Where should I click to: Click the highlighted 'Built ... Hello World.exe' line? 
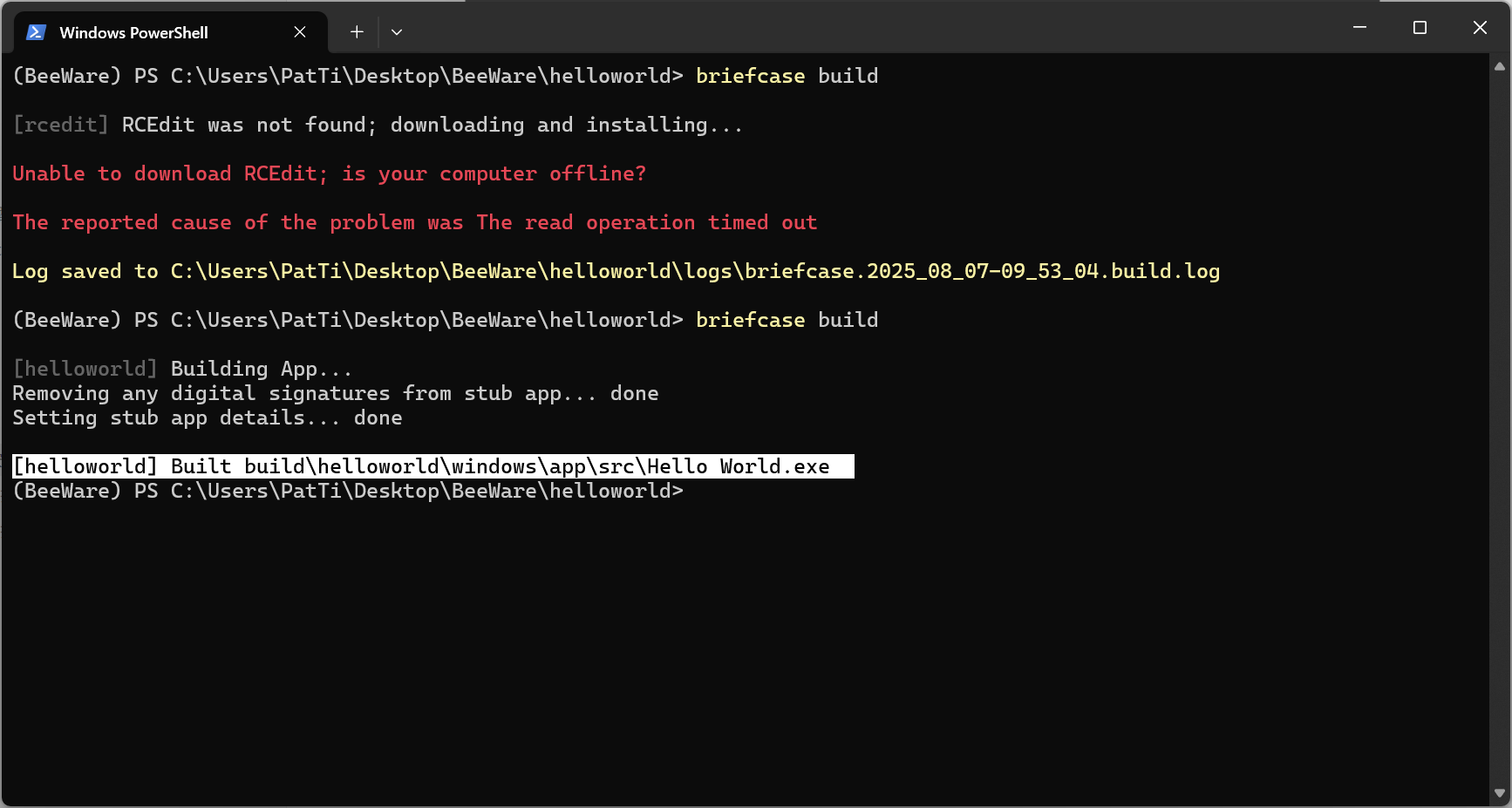[433, 466]
